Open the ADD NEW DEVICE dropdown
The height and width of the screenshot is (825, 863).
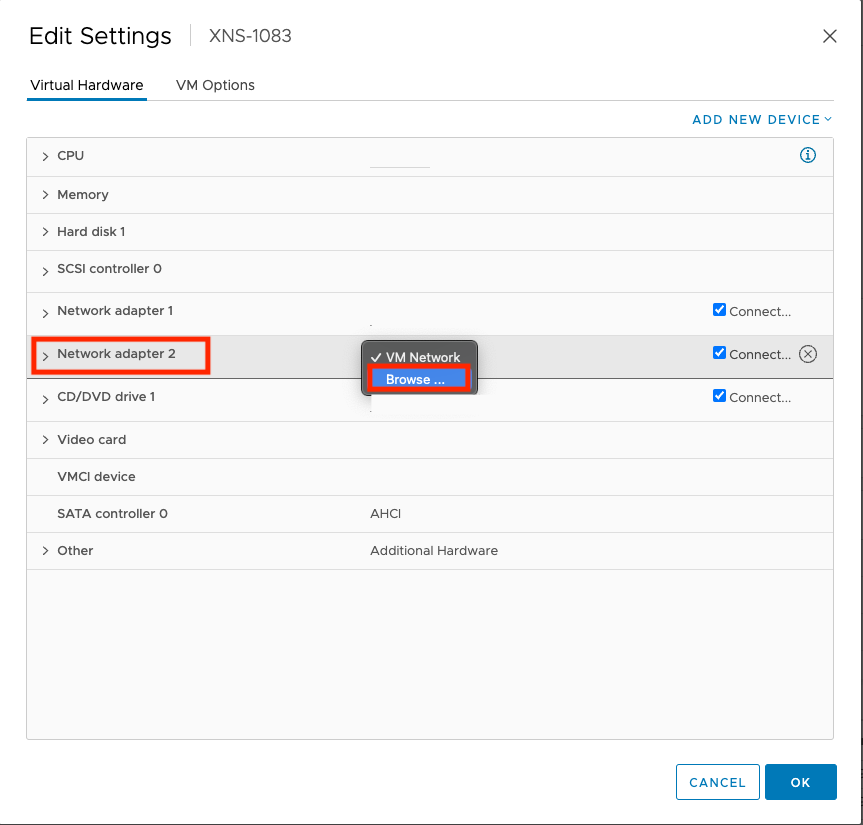point(762,119)
